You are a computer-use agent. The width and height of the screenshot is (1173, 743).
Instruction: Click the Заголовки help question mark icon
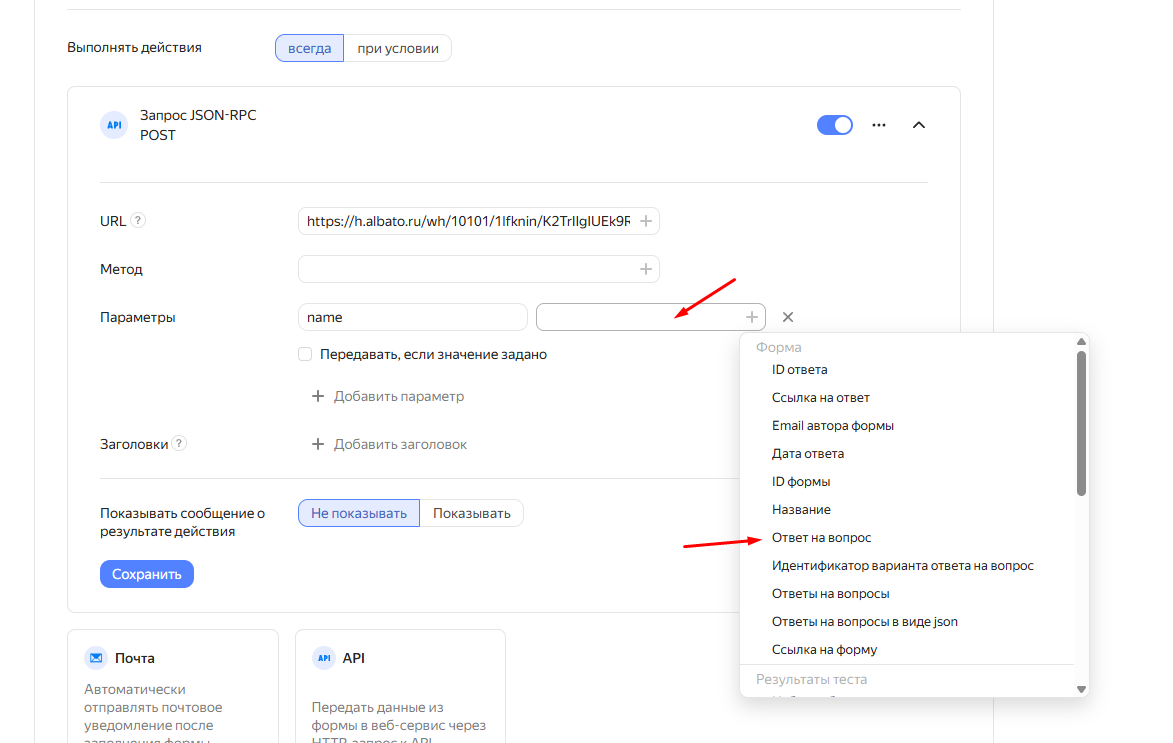pos(179,444)
